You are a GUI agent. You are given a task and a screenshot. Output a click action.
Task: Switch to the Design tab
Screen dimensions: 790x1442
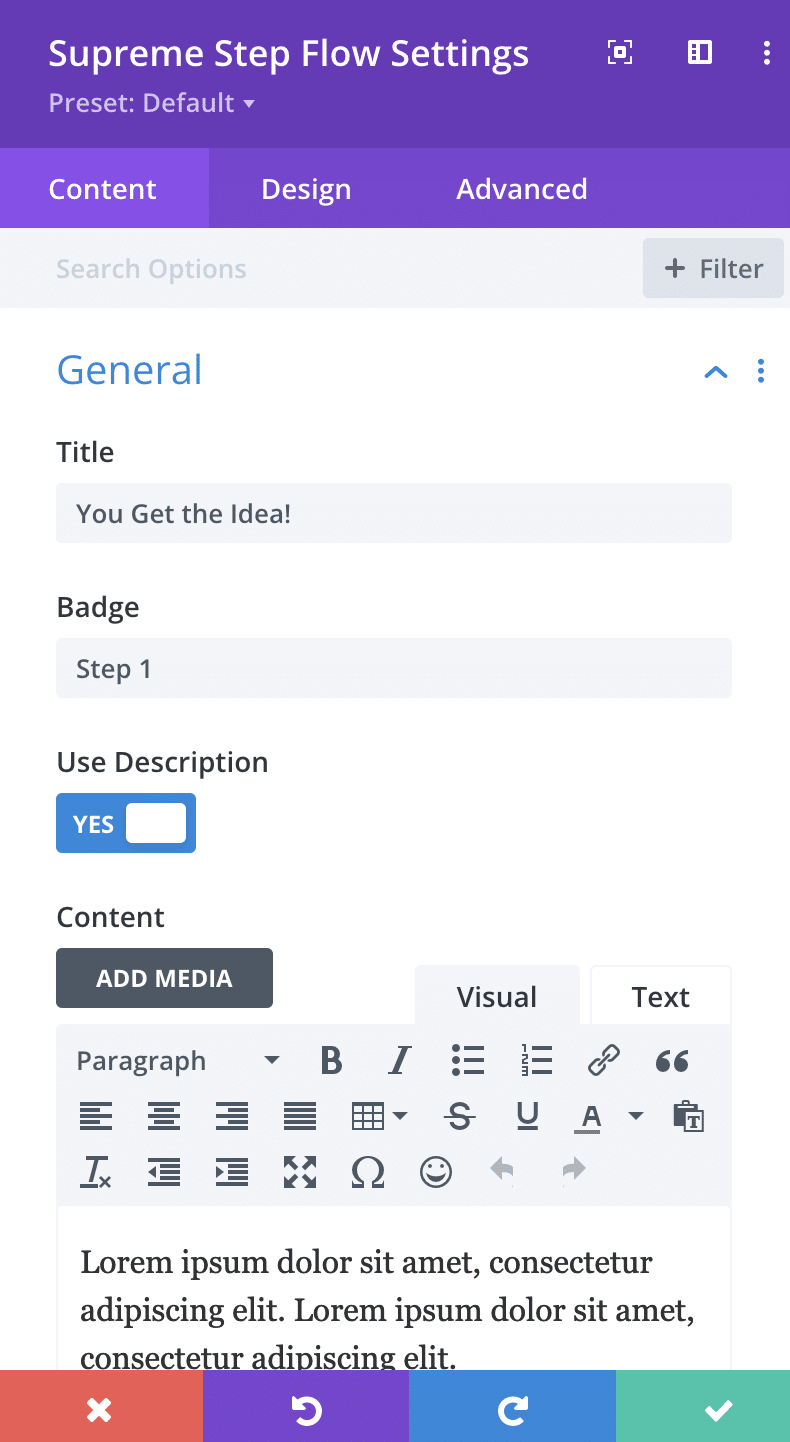coord(306,189)
